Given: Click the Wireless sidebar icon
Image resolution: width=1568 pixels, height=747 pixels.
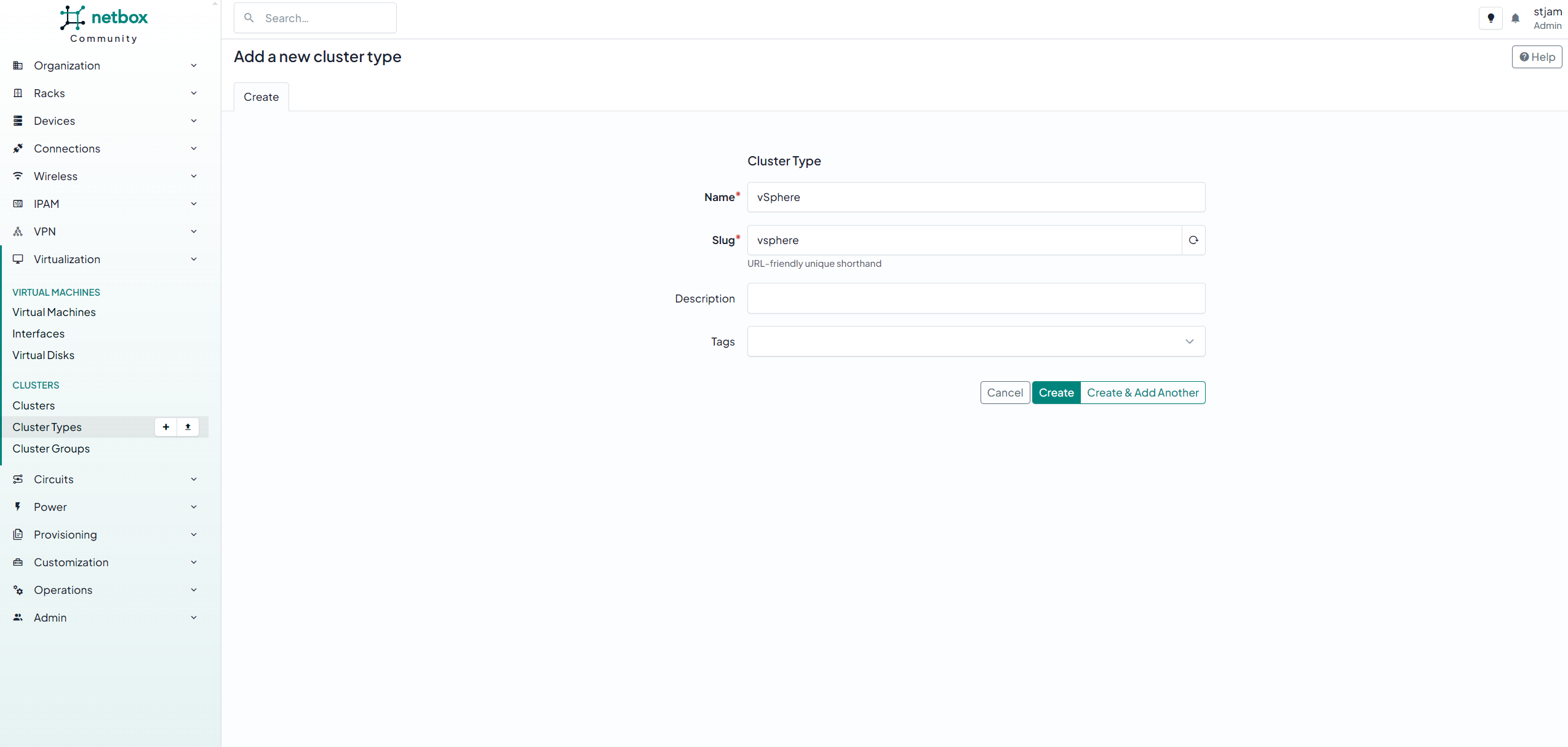Looking at the screenshot, I should 18,176.
